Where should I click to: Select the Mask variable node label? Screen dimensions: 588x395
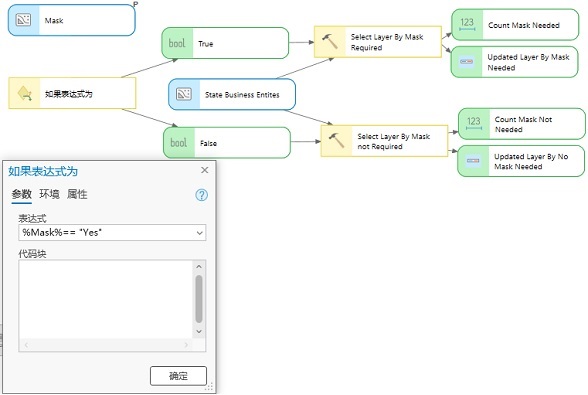54,21
